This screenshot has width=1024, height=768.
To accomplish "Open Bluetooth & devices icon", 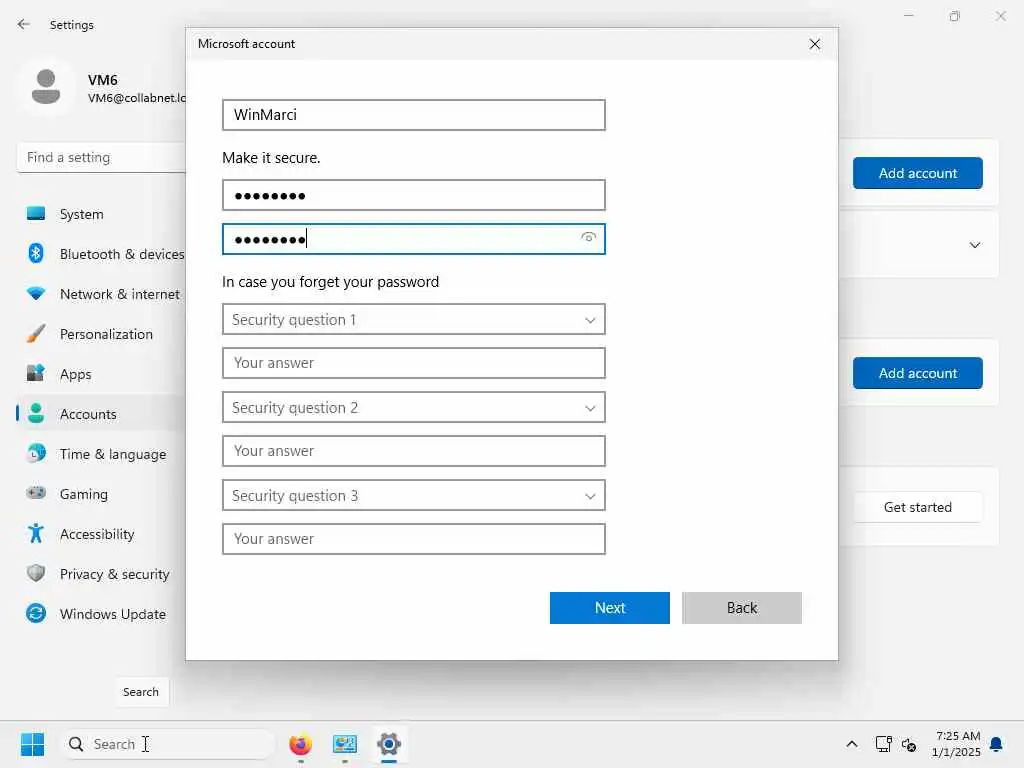I will coord(36,253).
